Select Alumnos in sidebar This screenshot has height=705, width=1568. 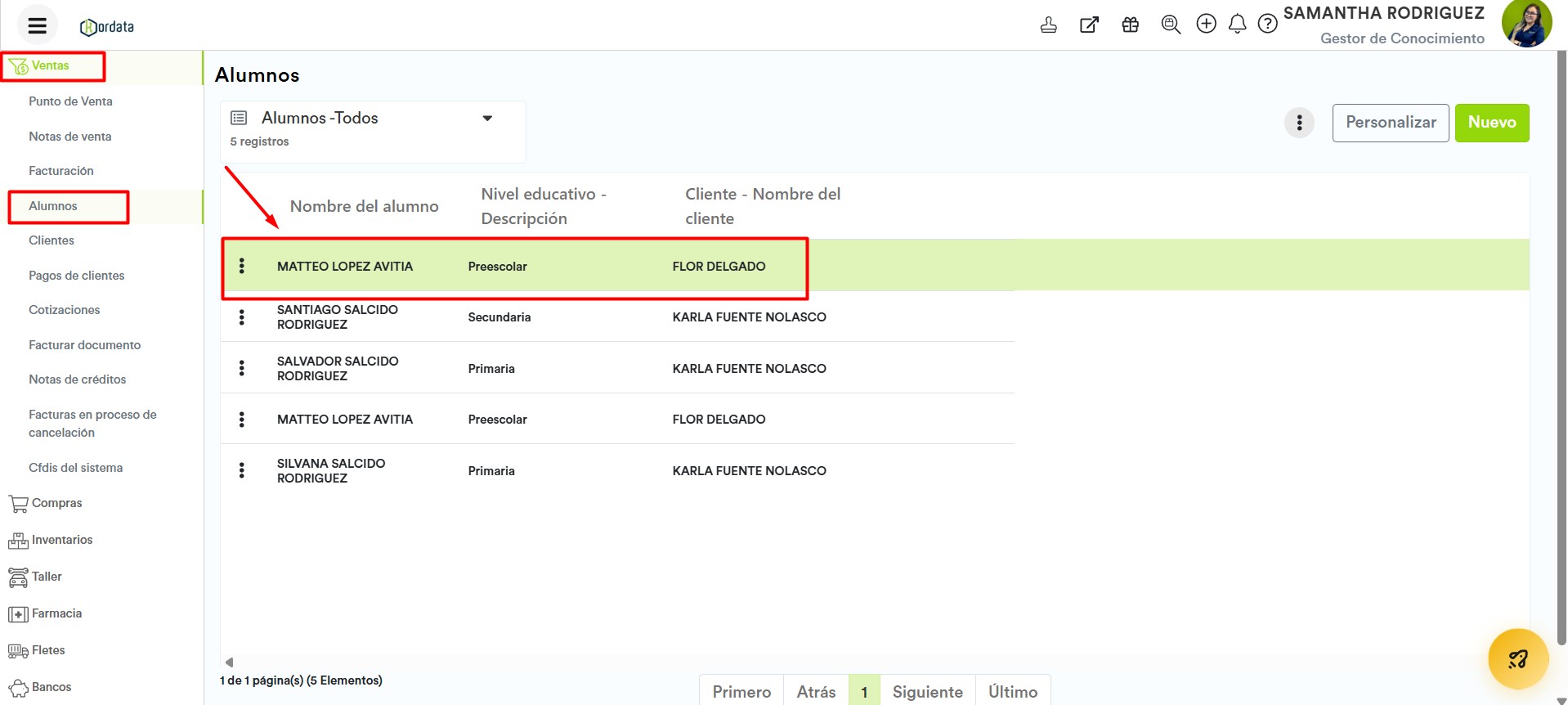pos(53,206)
